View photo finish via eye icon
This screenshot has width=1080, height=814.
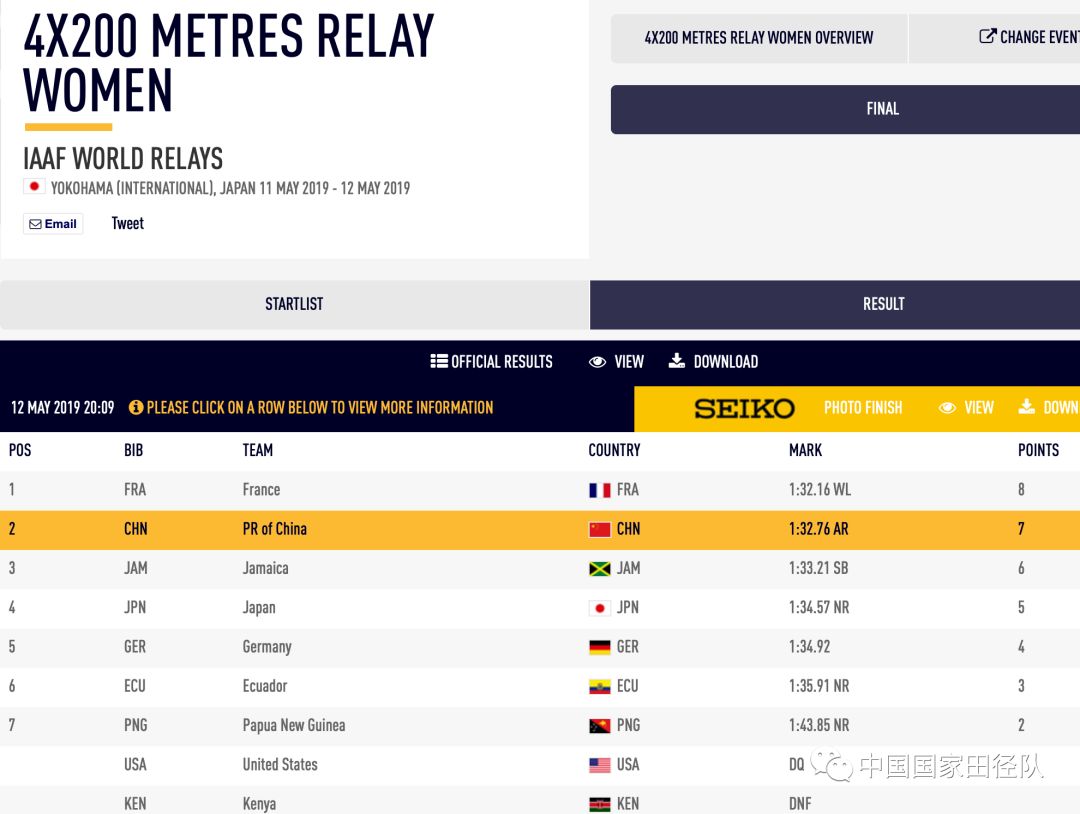[948, 408]
